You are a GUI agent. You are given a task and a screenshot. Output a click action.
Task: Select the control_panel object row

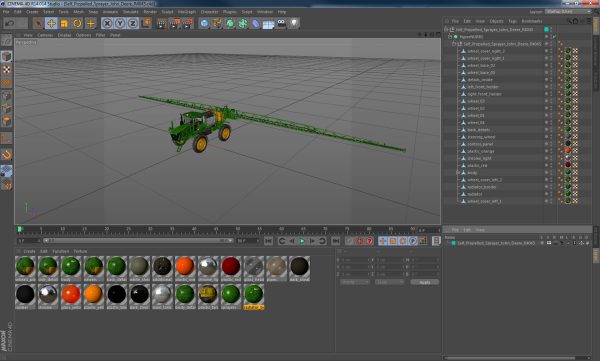click(480, 144)
